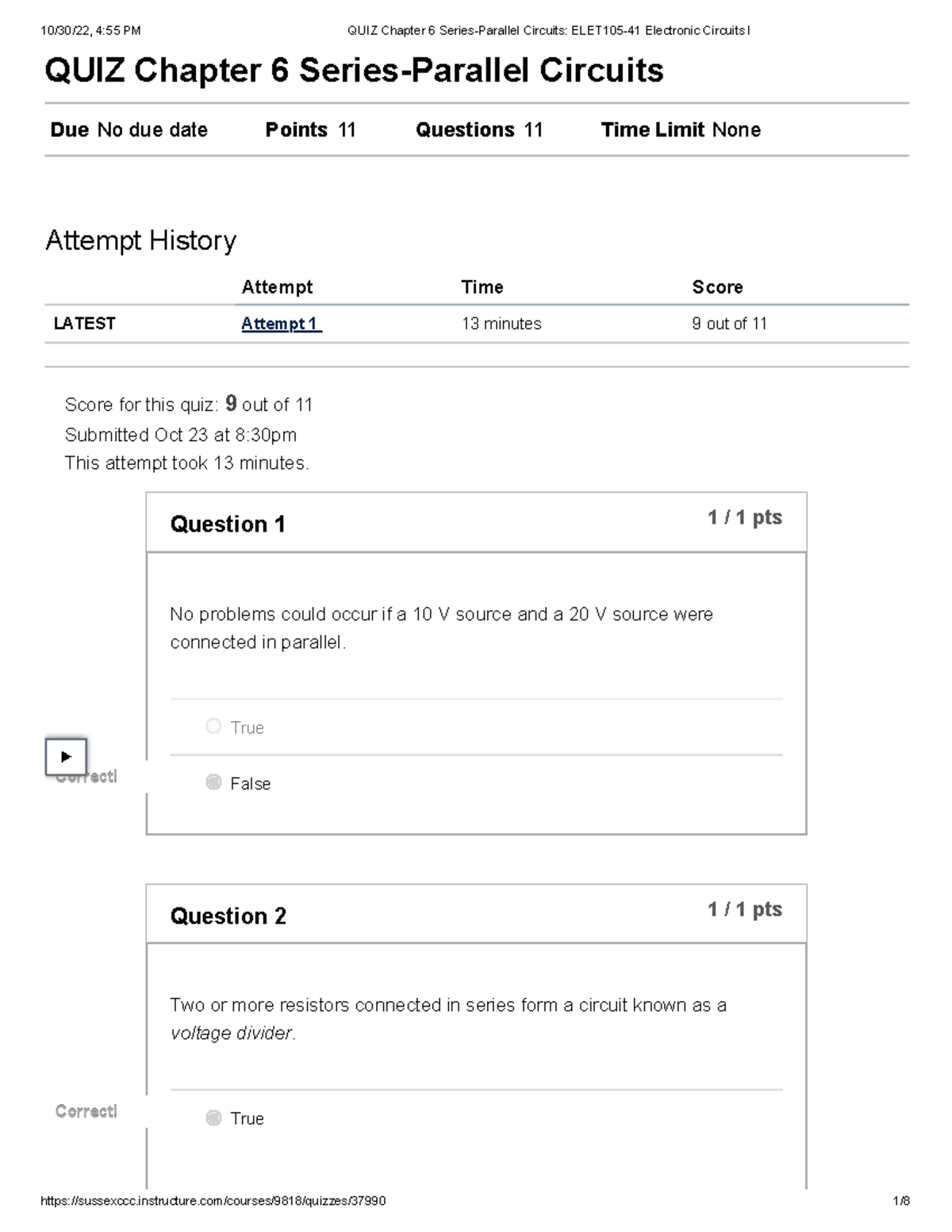
Task: Click the Attempt History heading
Action: tap(141, 240)
